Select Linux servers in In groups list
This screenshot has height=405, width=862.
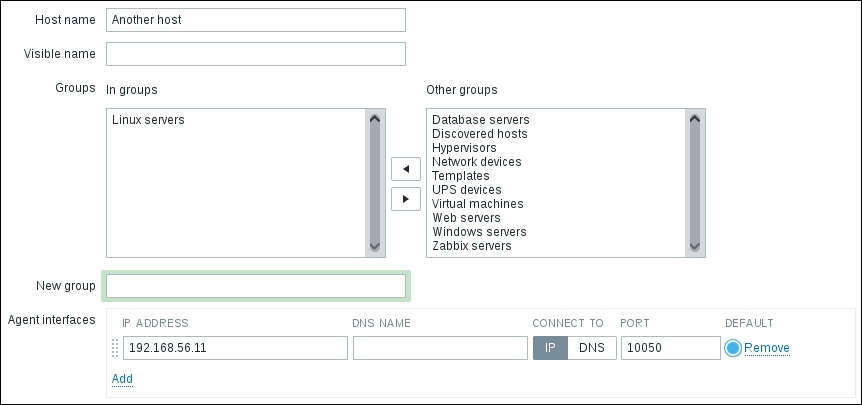(148, 120)
